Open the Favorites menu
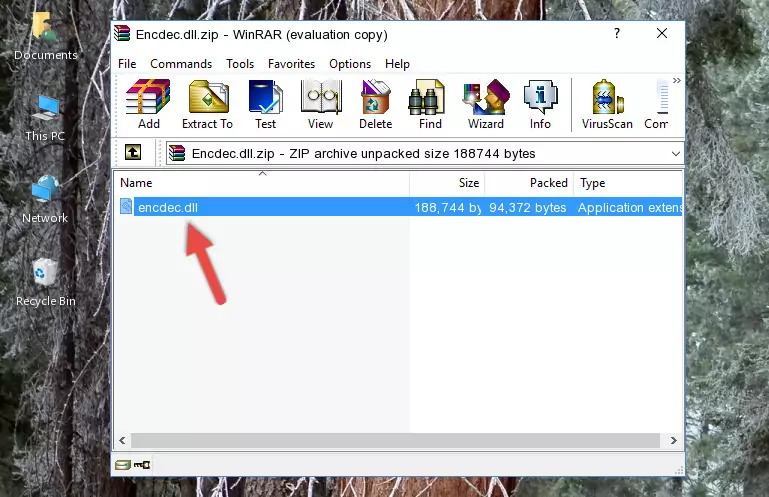The width and height of the screenshot is (769, 497). [x=291, y=64]
